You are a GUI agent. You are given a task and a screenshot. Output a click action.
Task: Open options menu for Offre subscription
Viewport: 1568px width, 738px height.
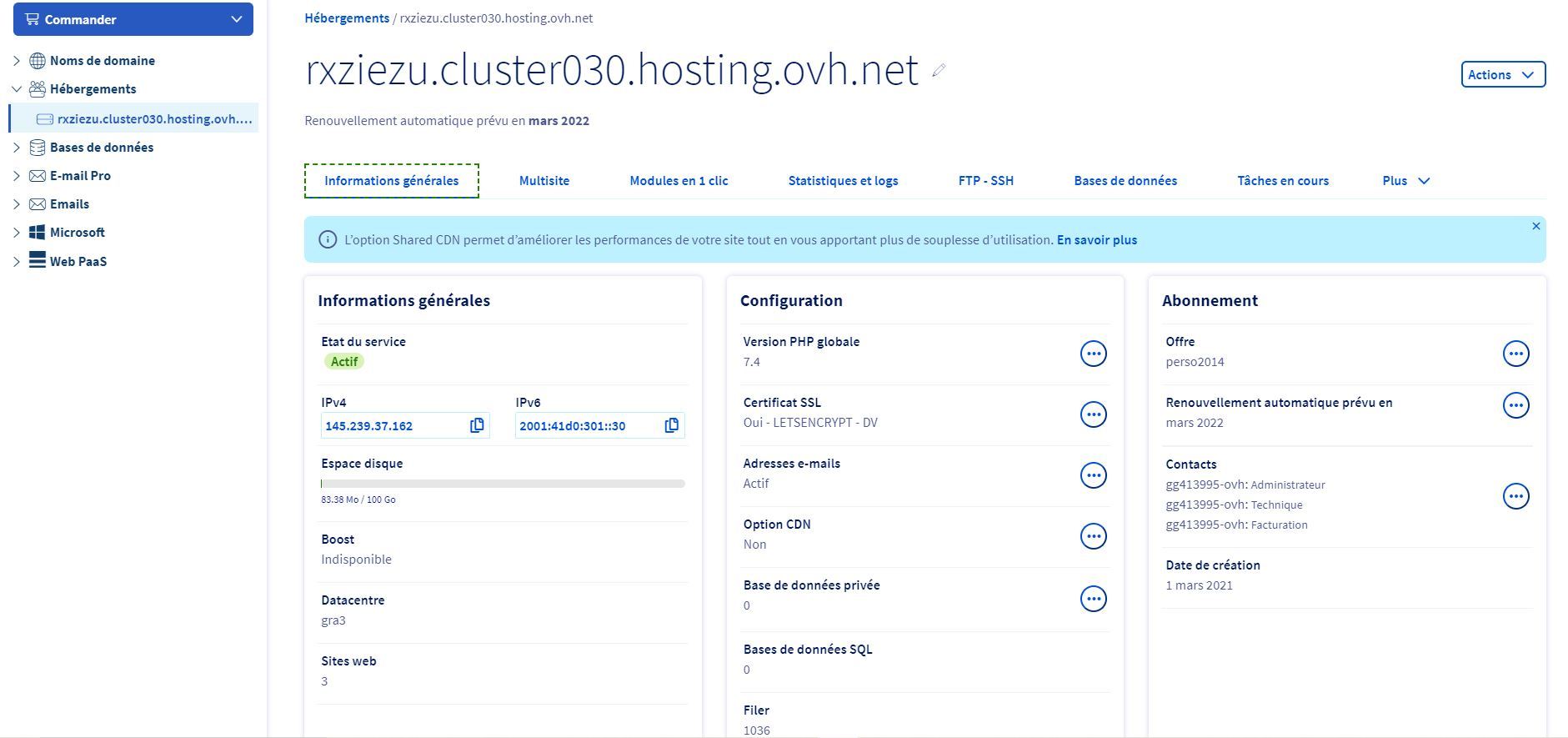[1515, 354]
